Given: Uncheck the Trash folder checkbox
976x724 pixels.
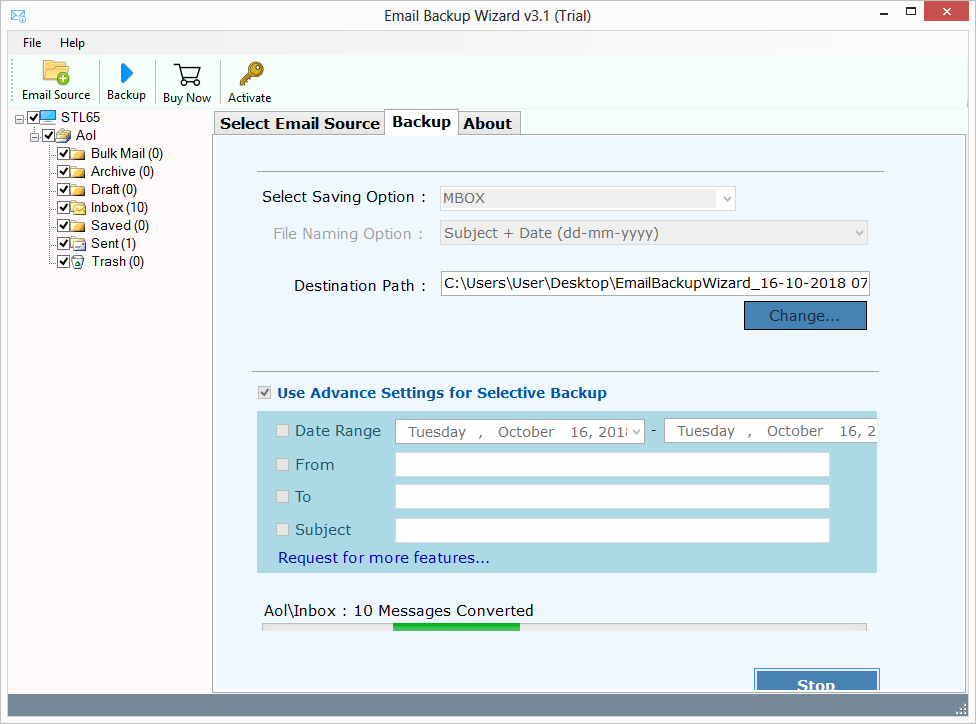Looking at the screenshot, I should pyautogui.click(x=63, y=261).
